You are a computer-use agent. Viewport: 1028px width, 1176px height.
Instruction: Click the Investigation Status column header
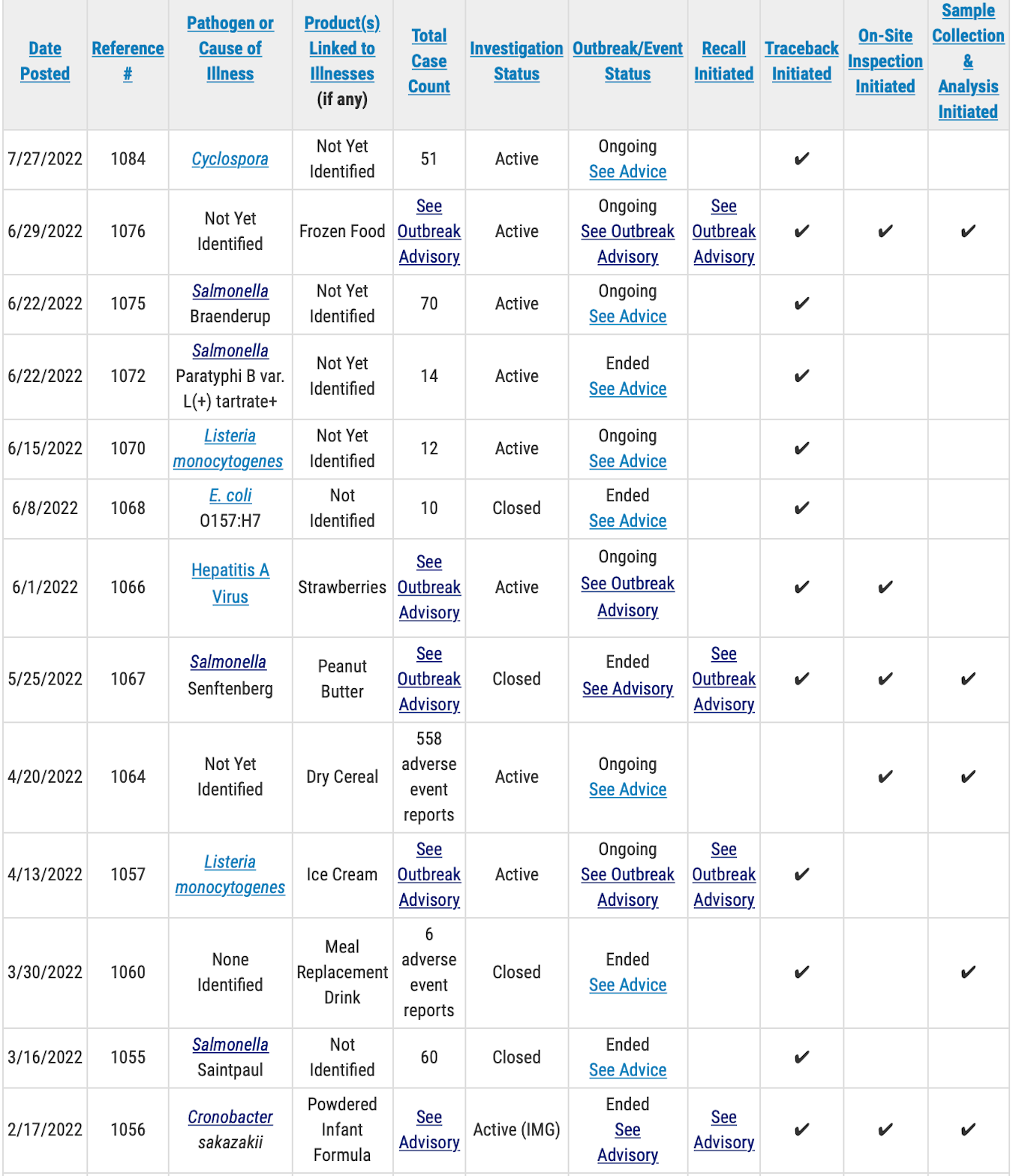516,61
